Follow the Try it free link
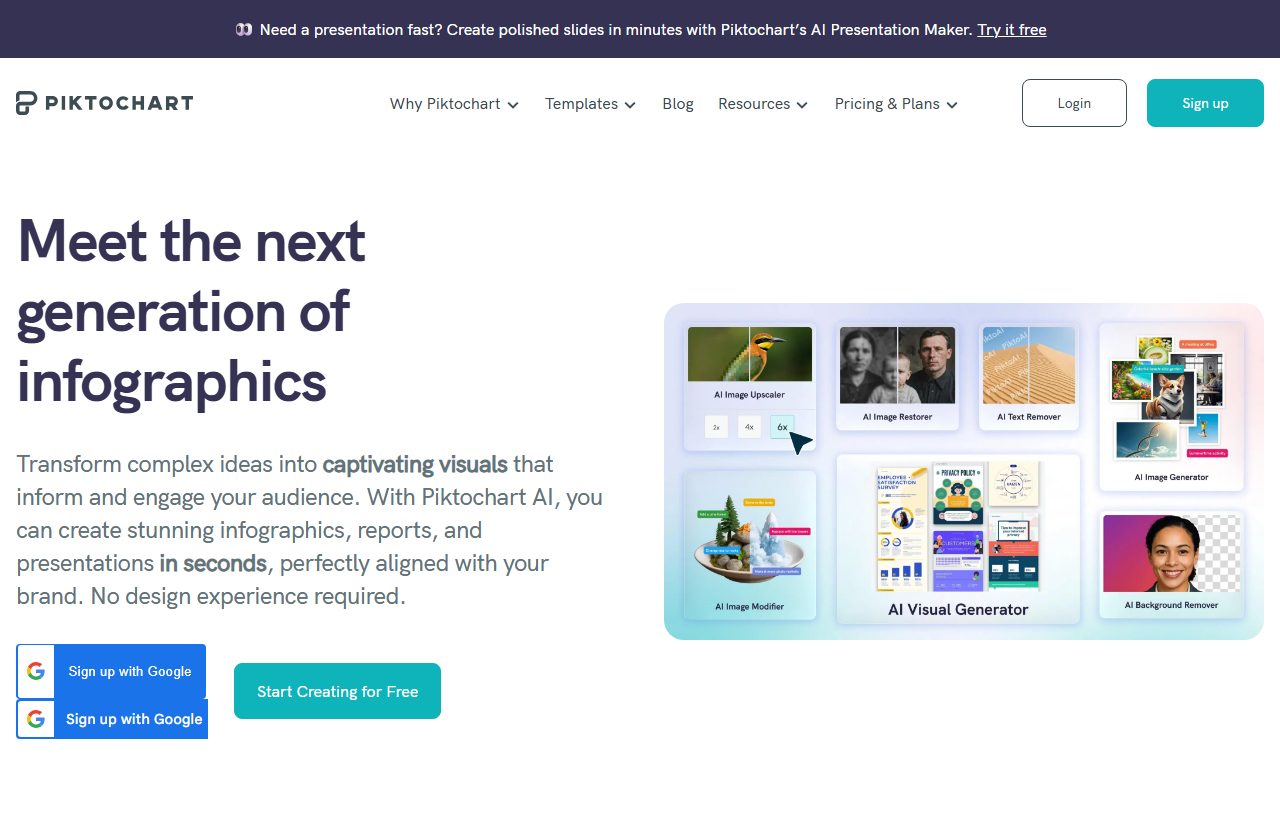 point(1012,30)
